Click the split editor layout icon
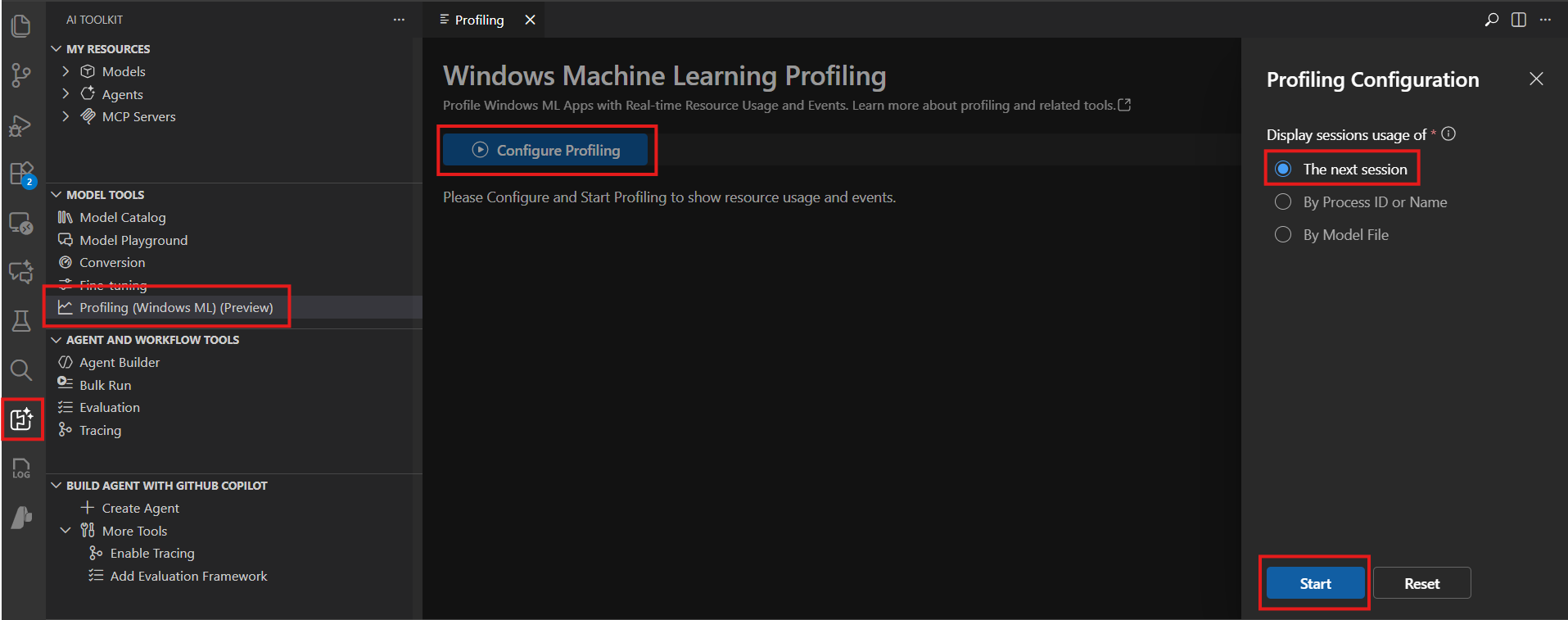Viewport: 1568px width, 620px height. tap(1519, 20)
